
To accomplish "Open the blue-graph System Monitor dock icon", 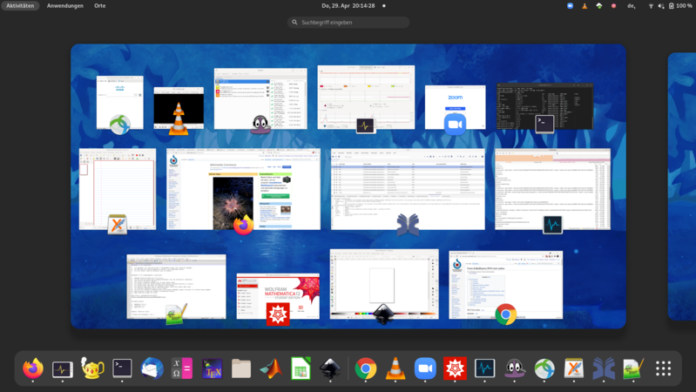I will (485, 368).
